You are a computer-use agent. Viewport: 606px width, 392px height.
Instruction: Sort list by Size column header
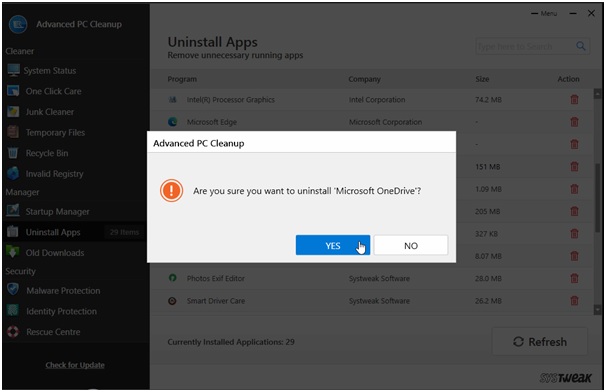coord(482,79)
